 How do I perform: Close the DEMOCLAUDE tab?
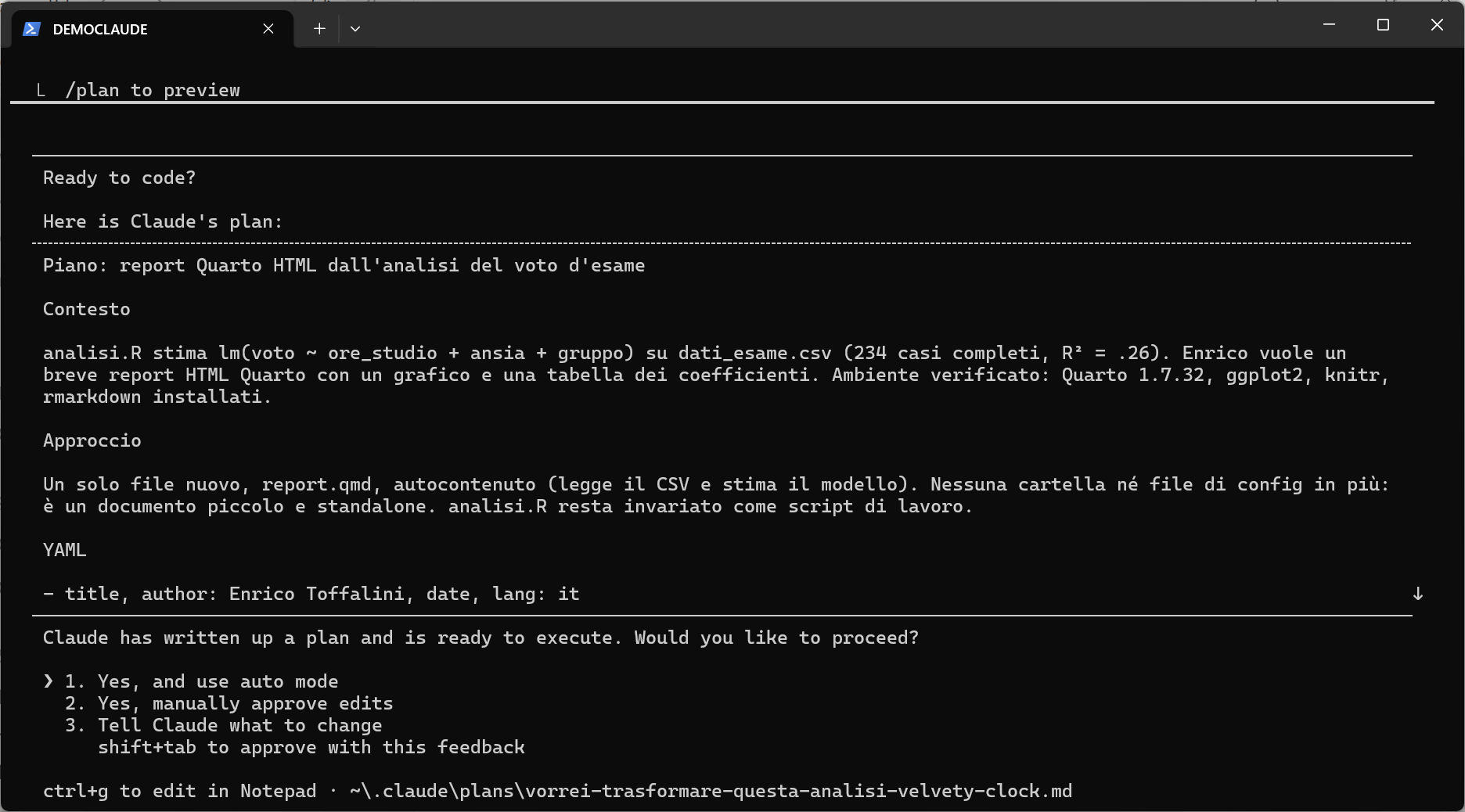(268, 29)
